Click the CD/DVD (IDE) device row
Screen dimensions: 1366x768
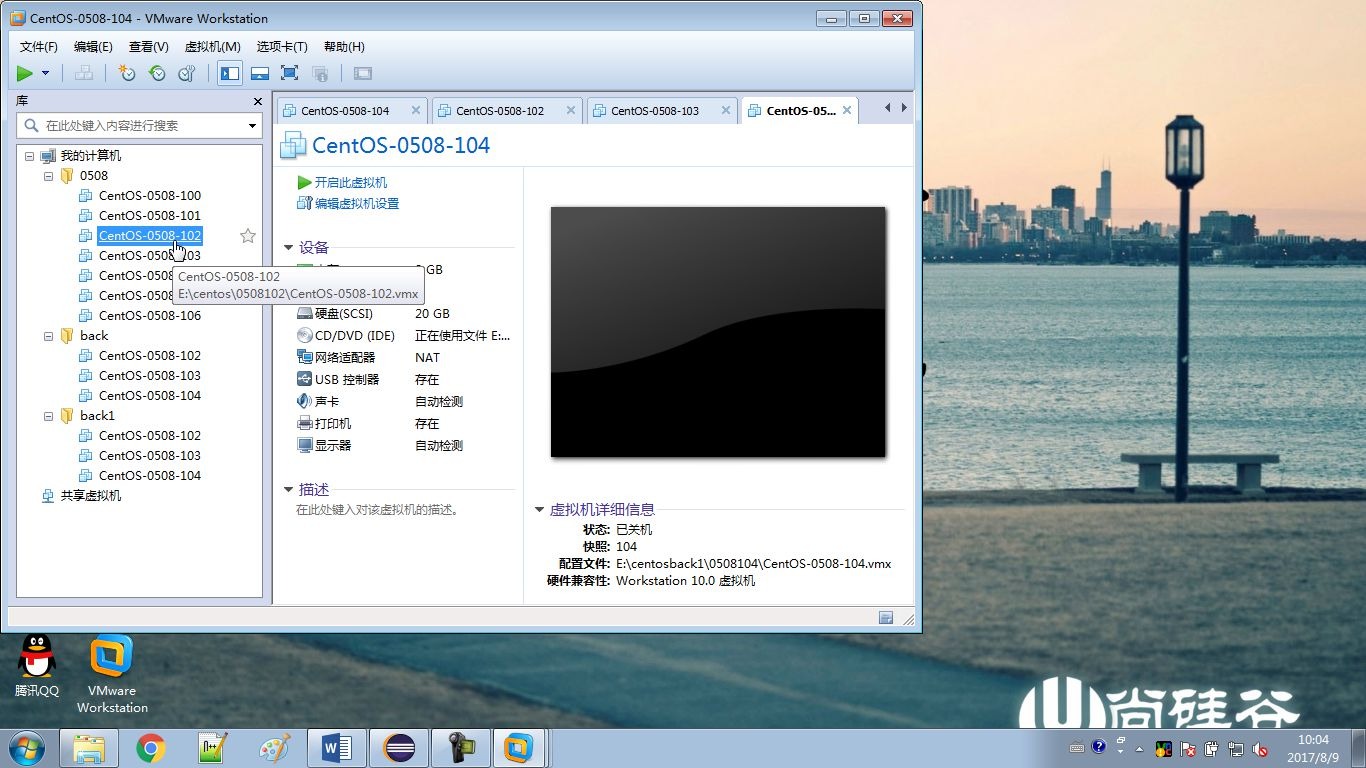404,336
